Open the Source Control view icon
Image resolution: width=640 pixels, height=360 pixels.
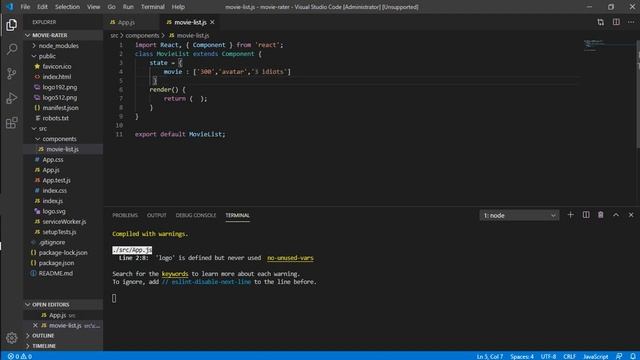(11, 73)
